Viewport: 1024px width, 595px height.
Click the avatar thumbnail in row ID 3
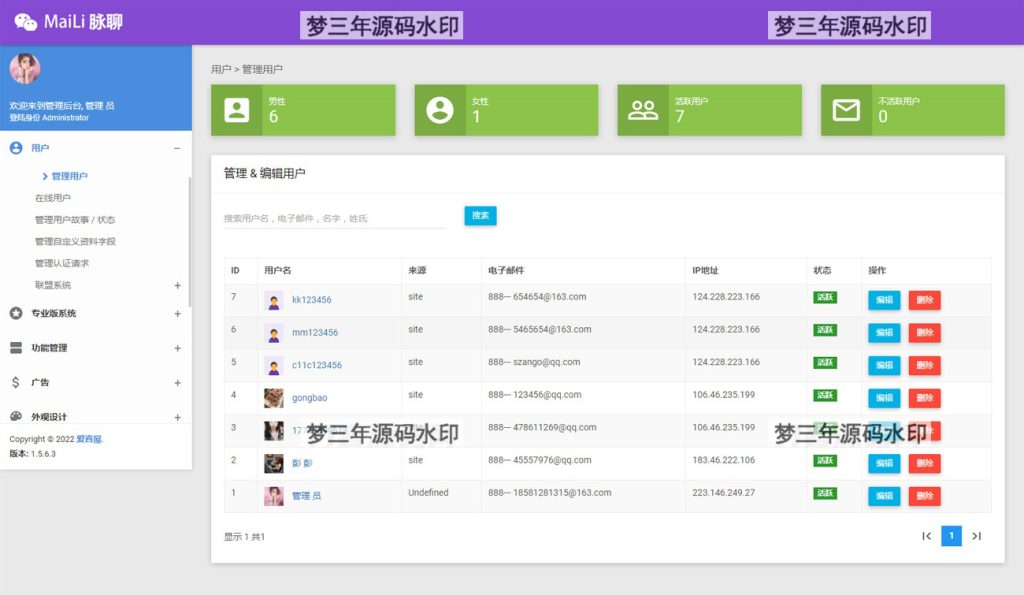tap(274, 431)
